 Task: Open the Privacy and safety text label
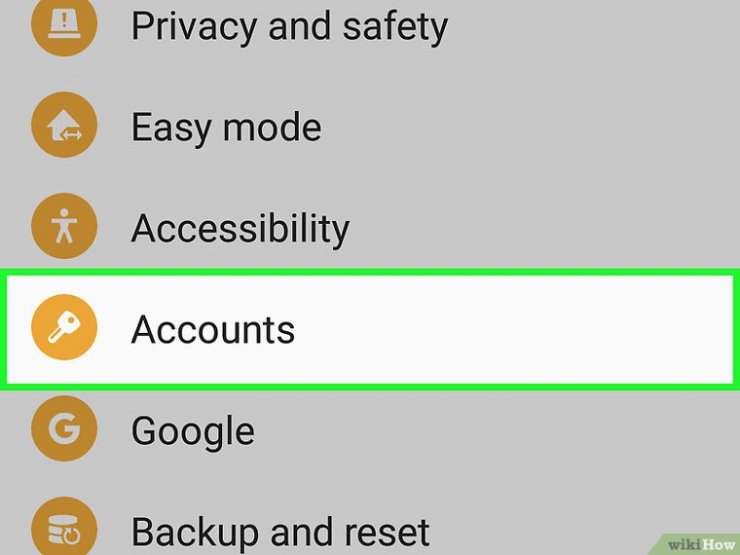pyautogui.click(x=289, y=28)
